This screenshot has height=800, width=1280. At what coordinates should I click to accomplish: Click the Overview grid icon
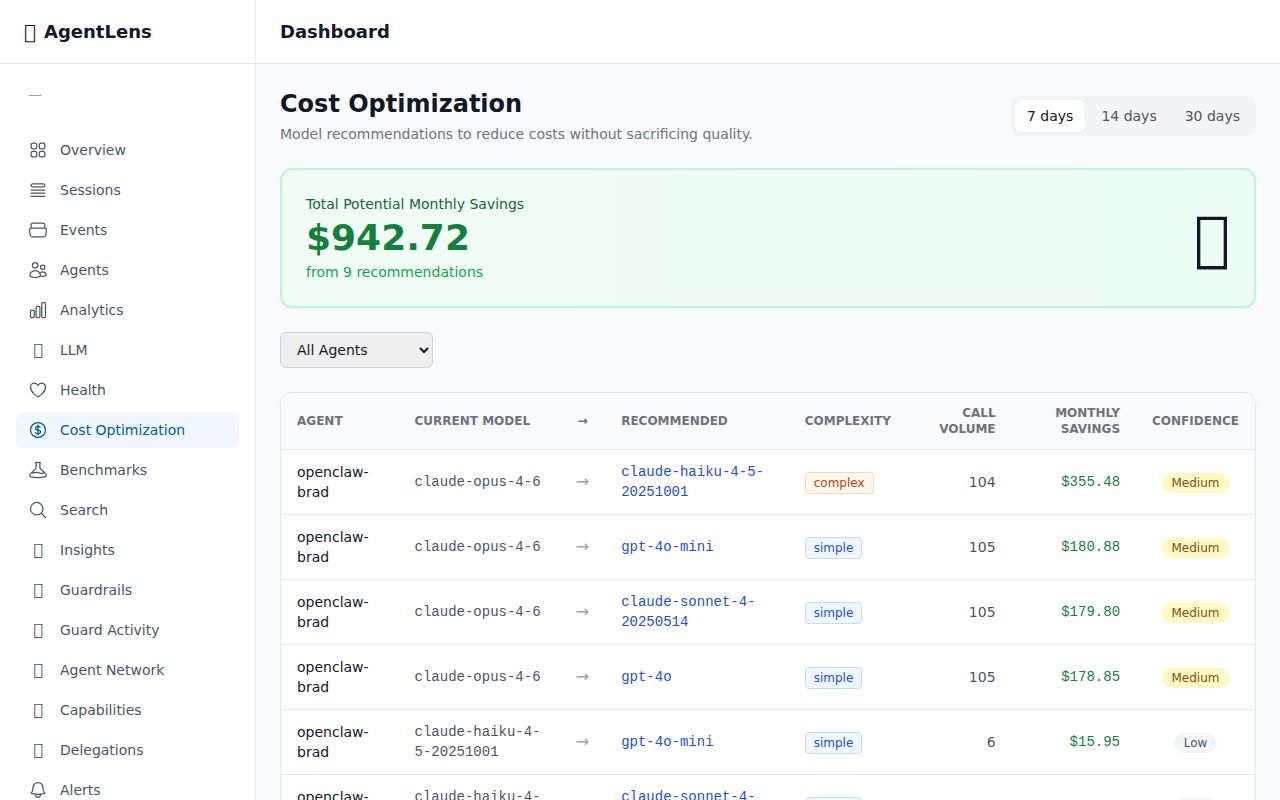click(x=37, y=149)
